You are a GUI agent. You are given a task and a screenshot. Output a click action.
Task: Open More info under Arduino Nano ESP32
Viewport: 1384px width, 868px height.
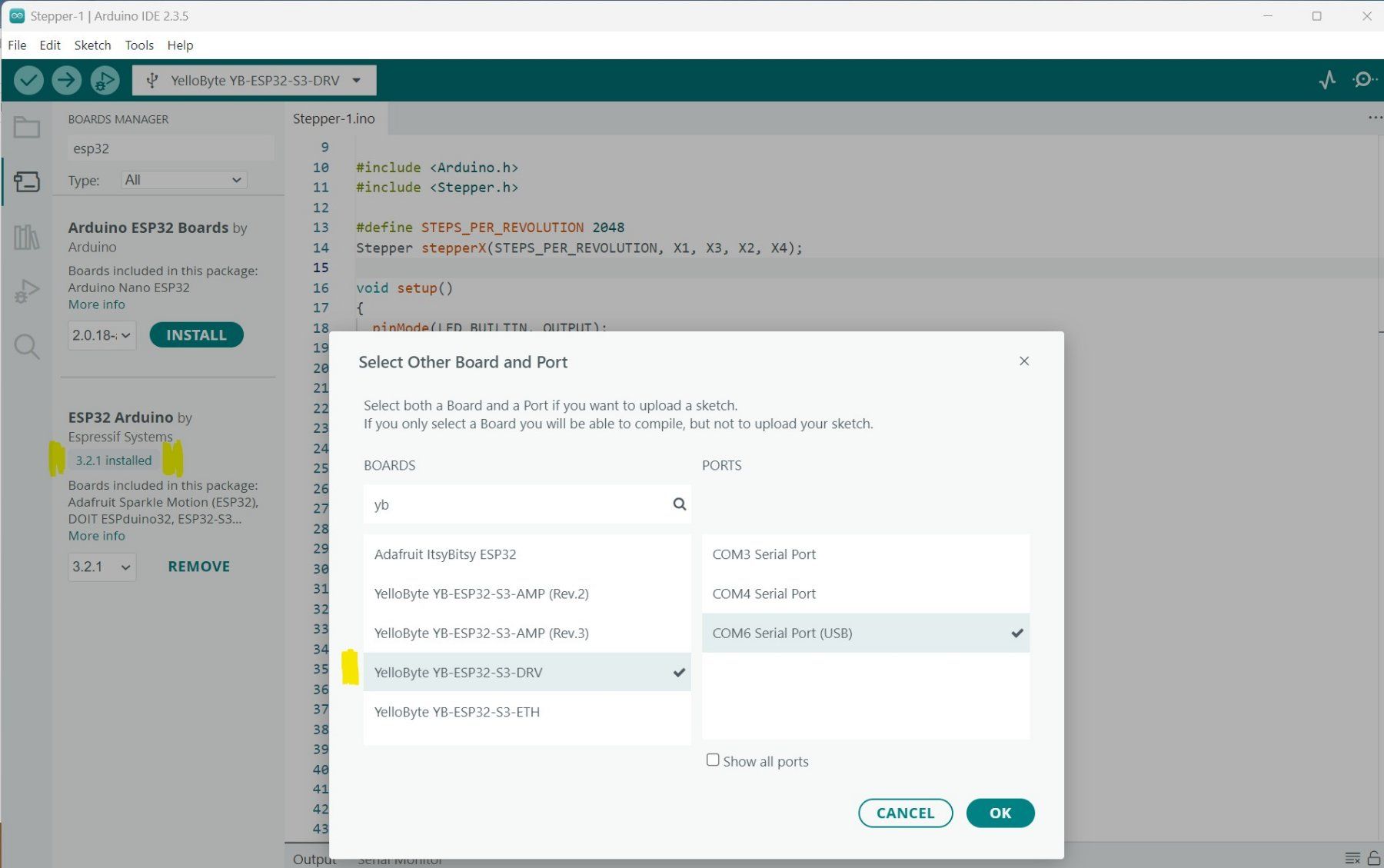point(96,304)
